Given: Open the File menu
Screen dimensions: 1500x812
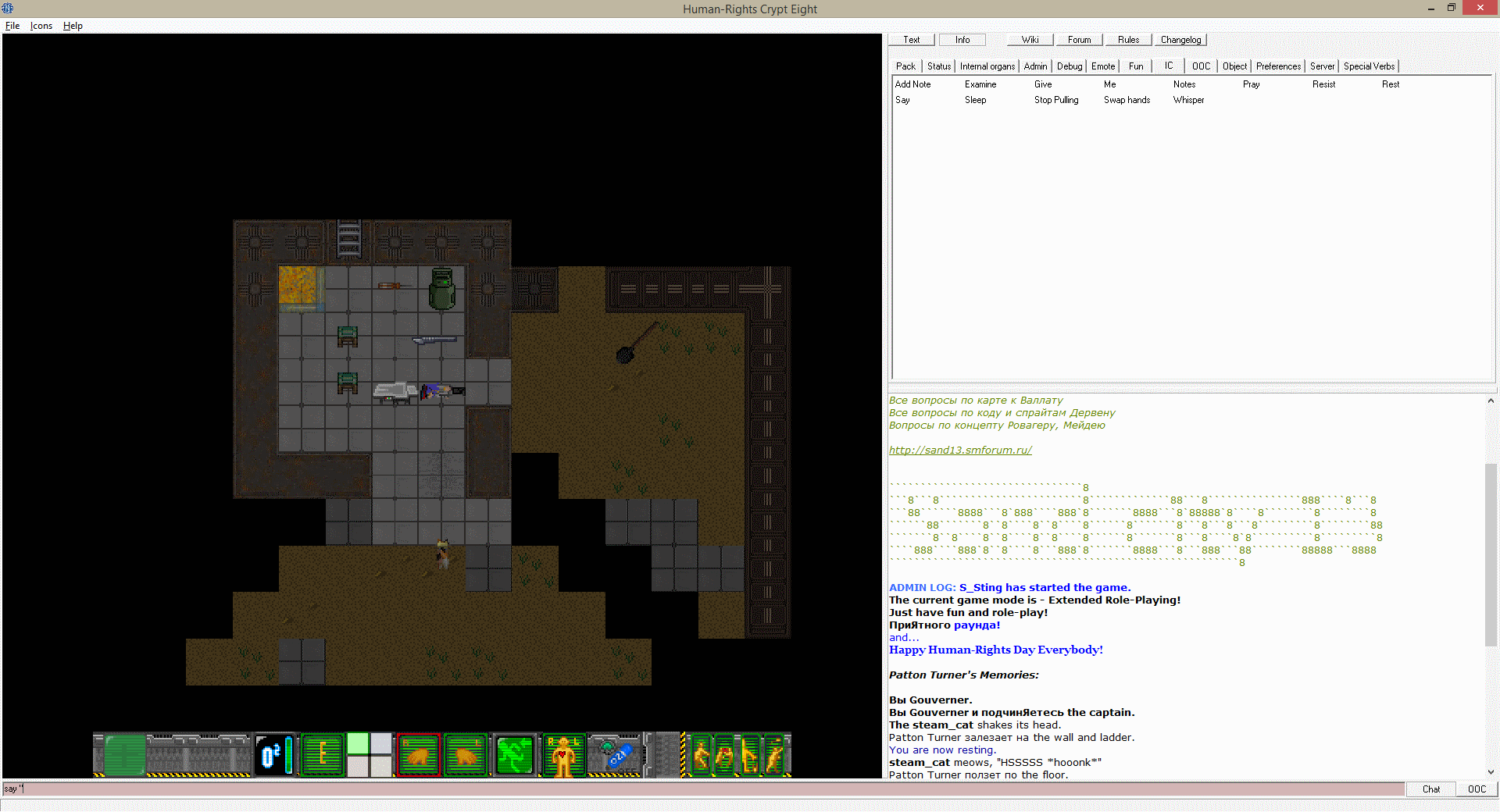Looking at the screenshot, I should [x=12, y=26].
